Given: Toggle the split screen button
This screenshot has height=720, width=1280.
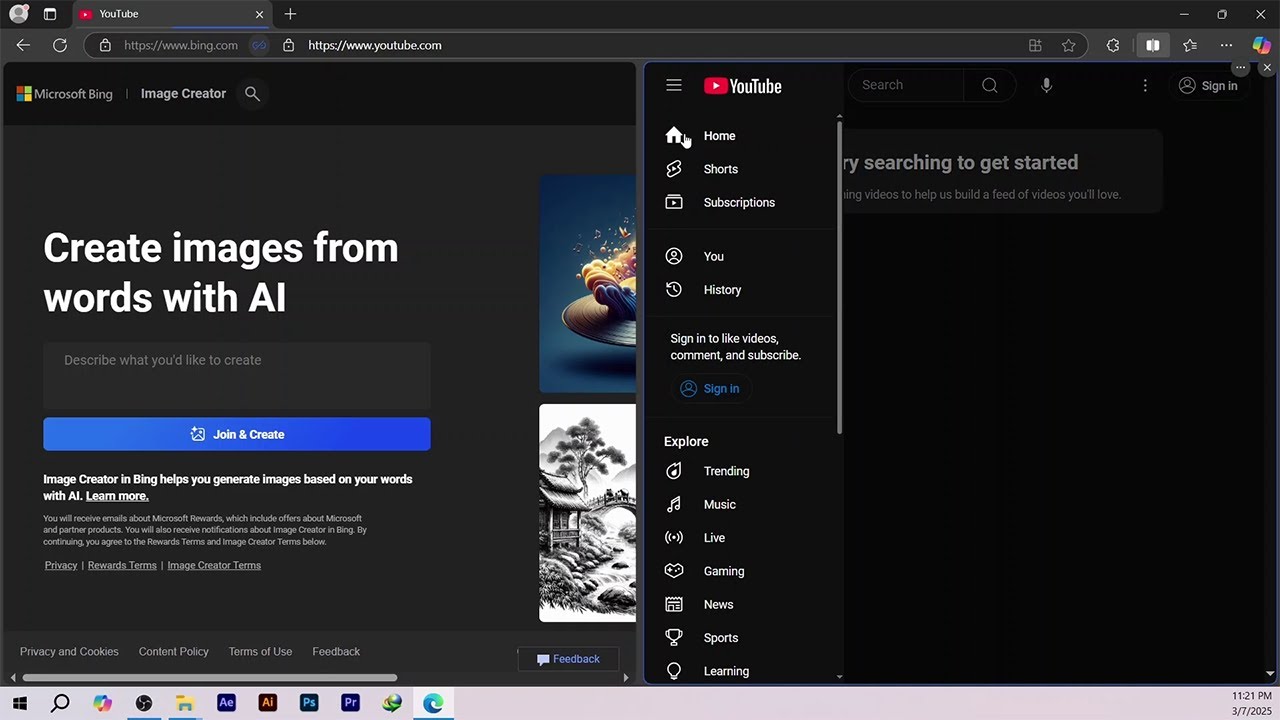Looking at the screenshot, I should pyautogui.click(x=1152, y=45).
